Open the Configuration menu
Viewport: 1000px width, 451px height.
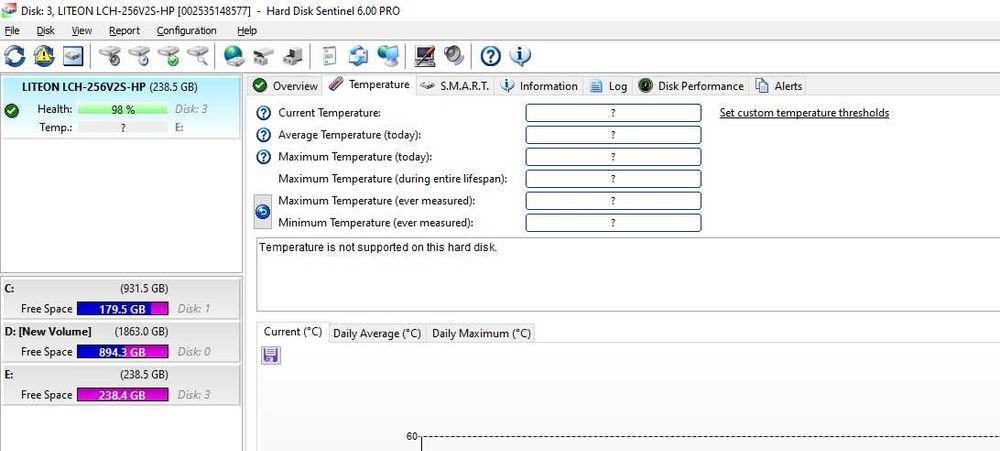tap(186, 31)
